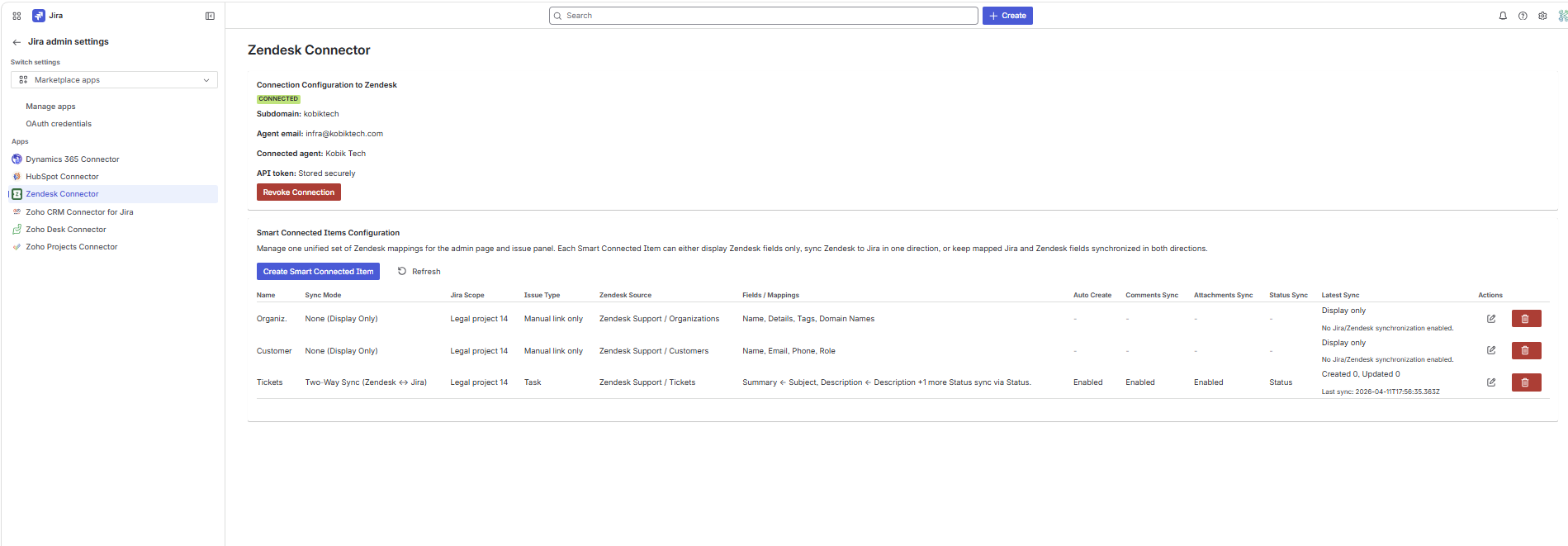Open the app switcher grid icon

coord(17,16)
